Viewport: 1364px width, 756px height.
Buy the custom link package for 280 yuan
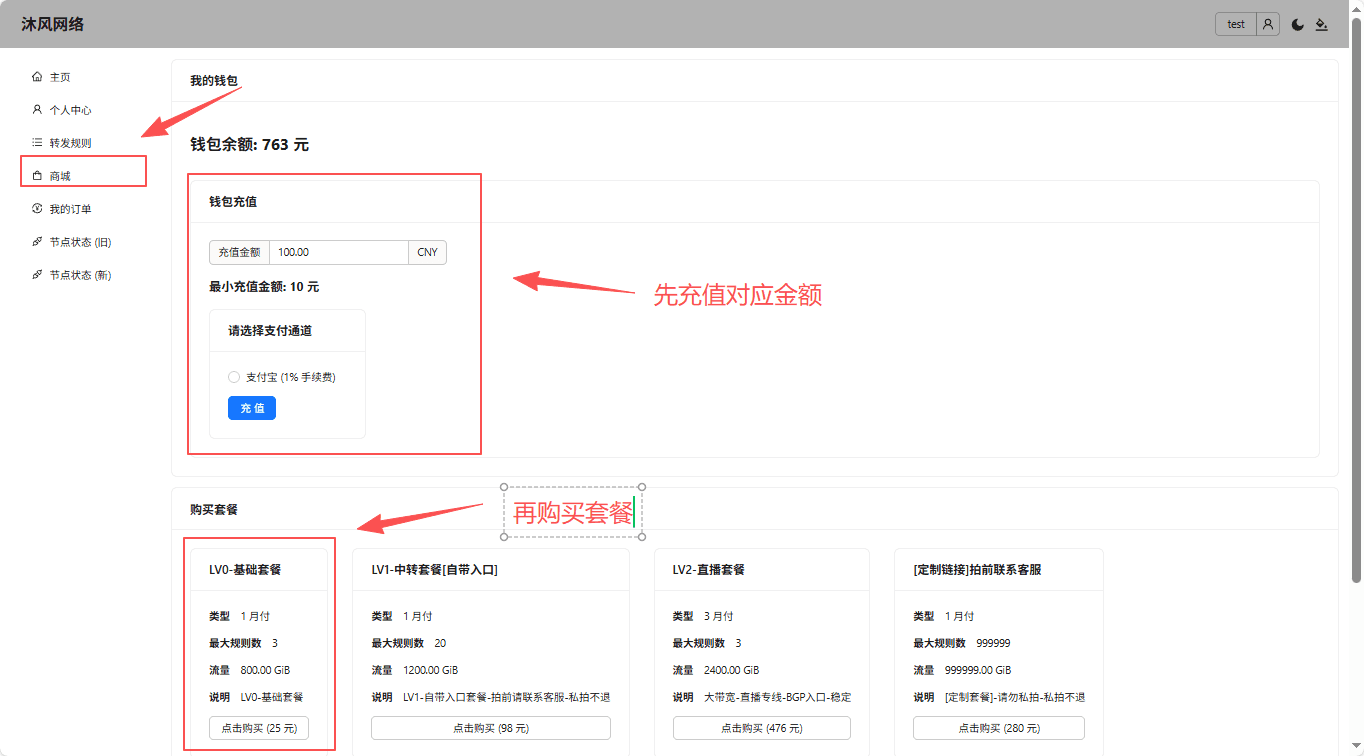click(998, 728)
